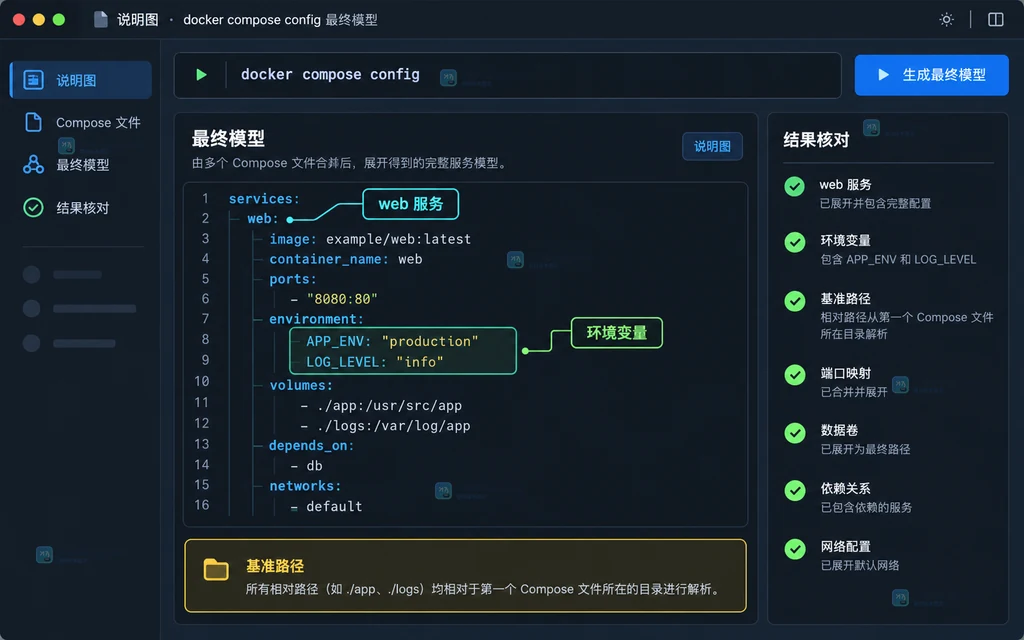The width and height of the screenshot is (1024, 640).
Task: Click the 包含 APP_ENV 和 LOG_LEVEL description
Action: (898, 260)
